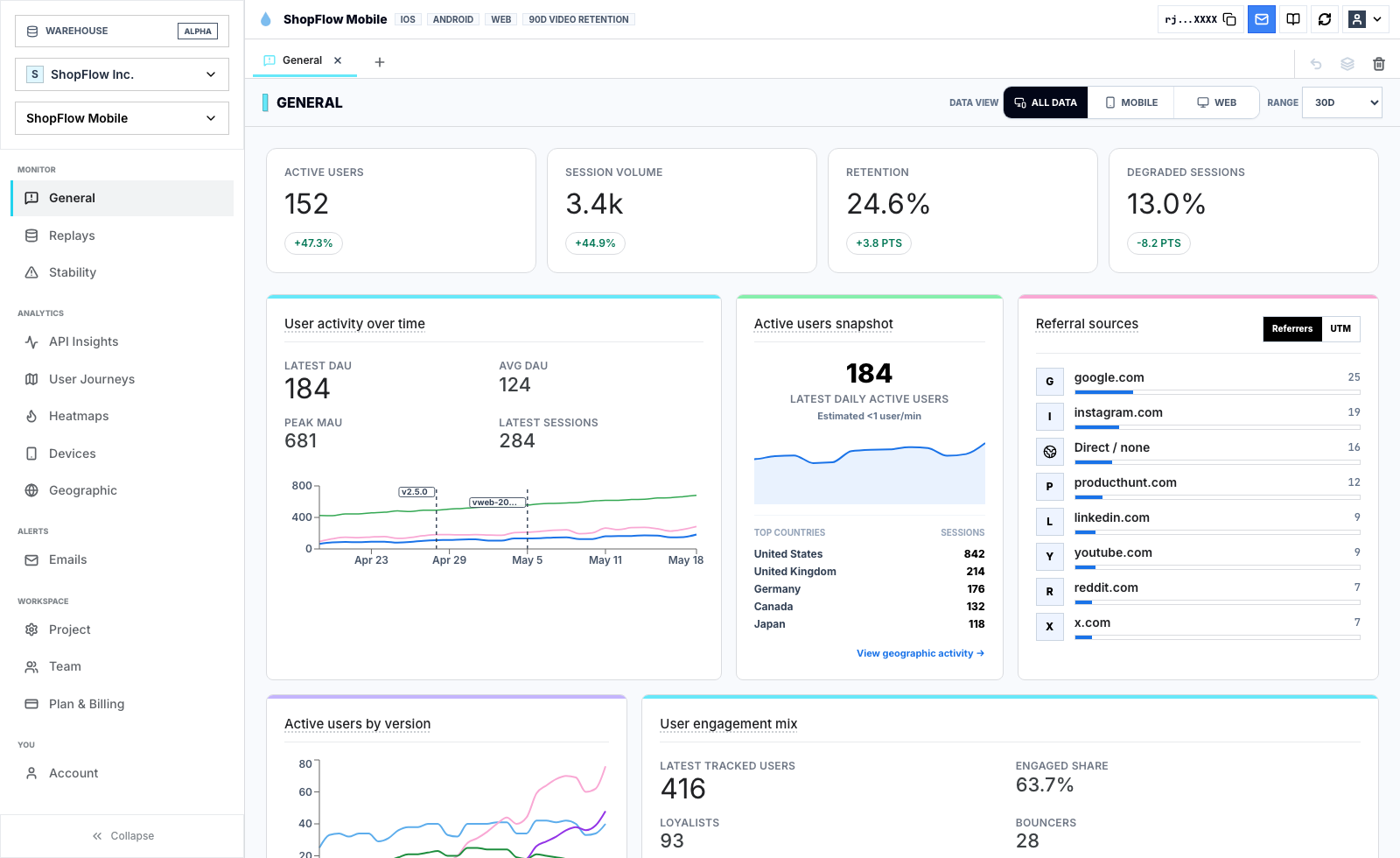Click the undo arrow icon
Image resolution: width=1400 pixels, height=858 pixels.
point(1315,64)
